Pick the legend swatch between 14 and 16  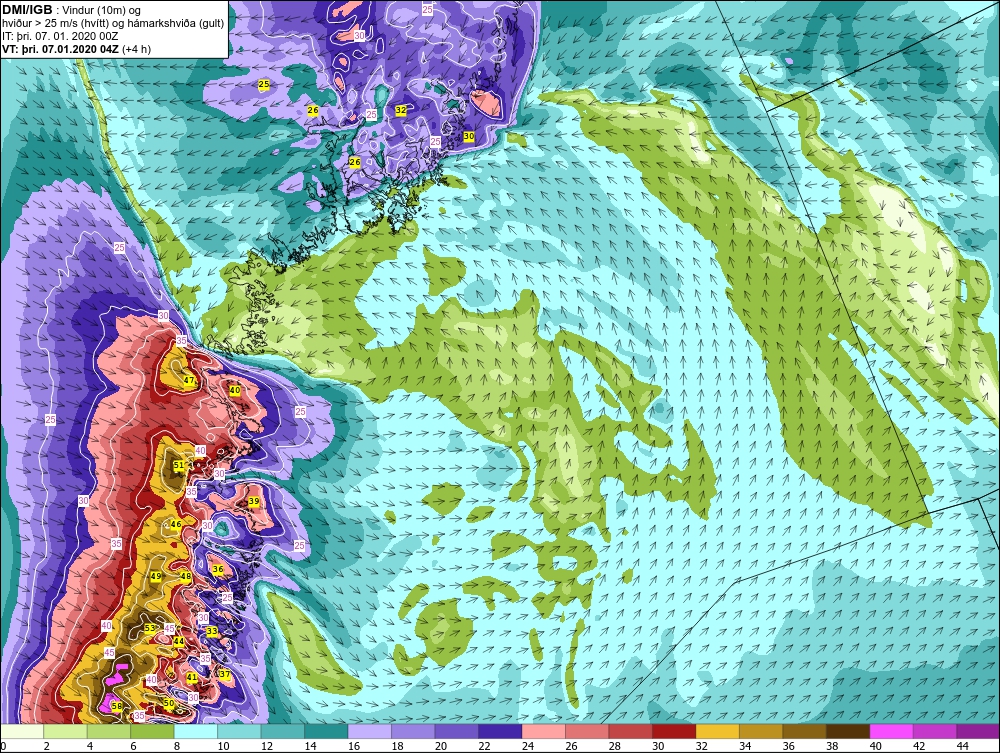coord(326,731)
